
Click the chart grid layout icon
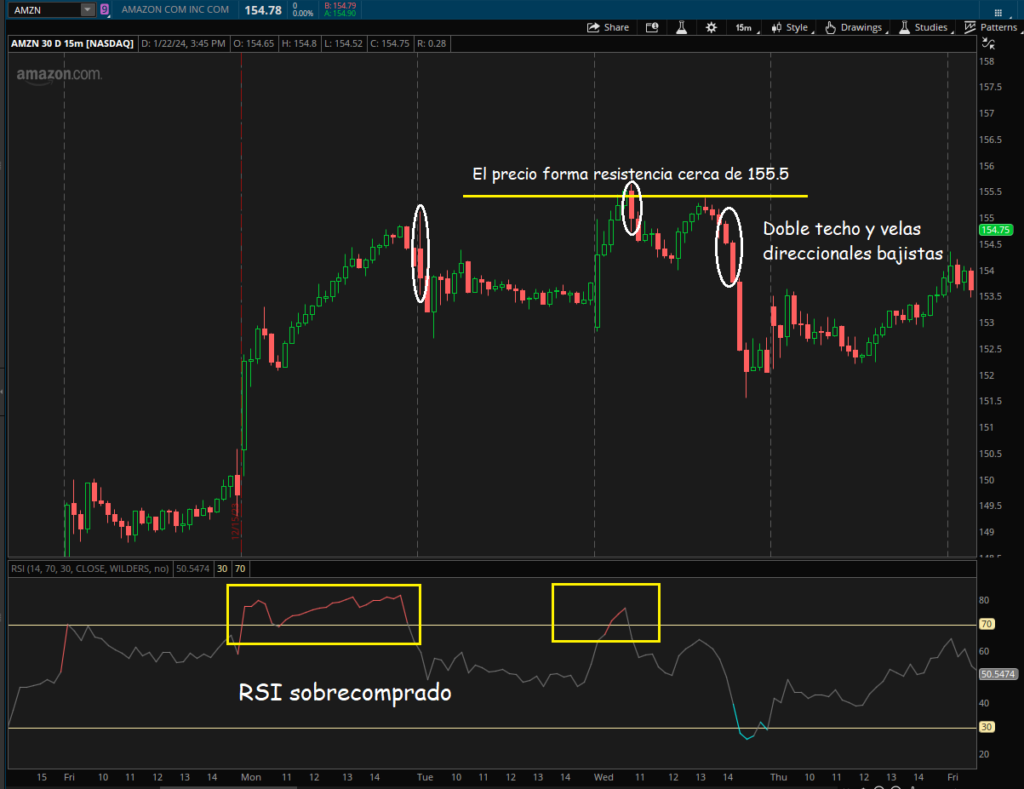[998, 12]
